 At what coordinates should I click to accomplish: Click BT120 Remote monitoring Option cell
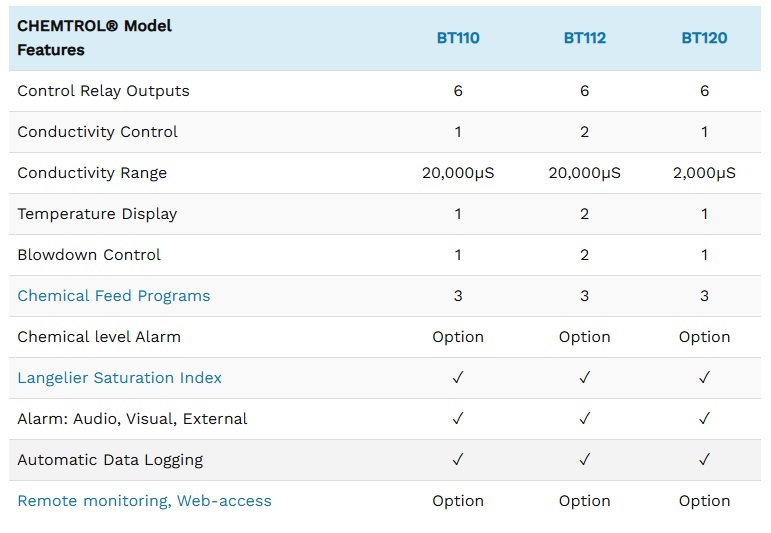pyautogui.click(x=704, y=501)
